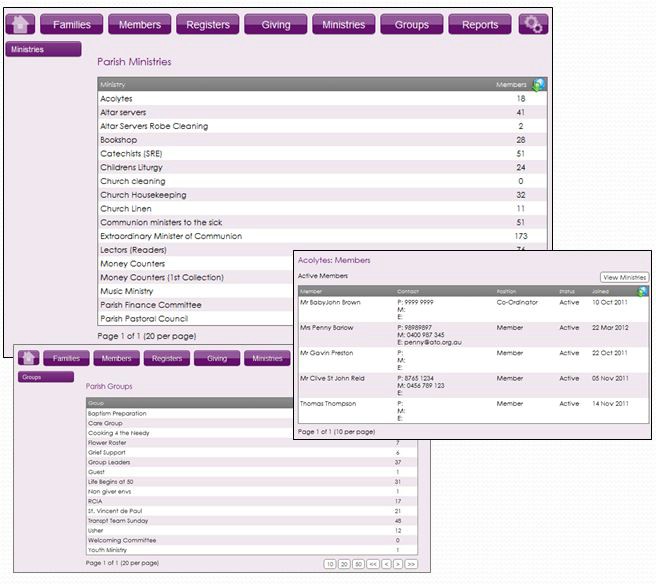Export Parish Ministries list via globe icon
This screenshot has height=584, width=656.
tap(538, 85)
